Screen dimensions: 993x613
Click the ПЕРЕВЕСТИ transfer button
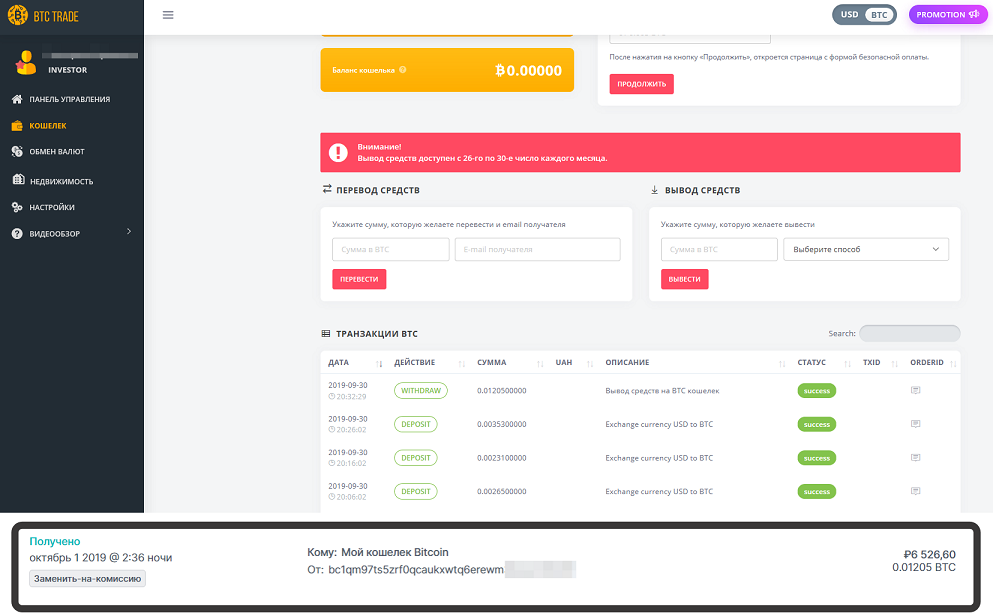(359, 279)
